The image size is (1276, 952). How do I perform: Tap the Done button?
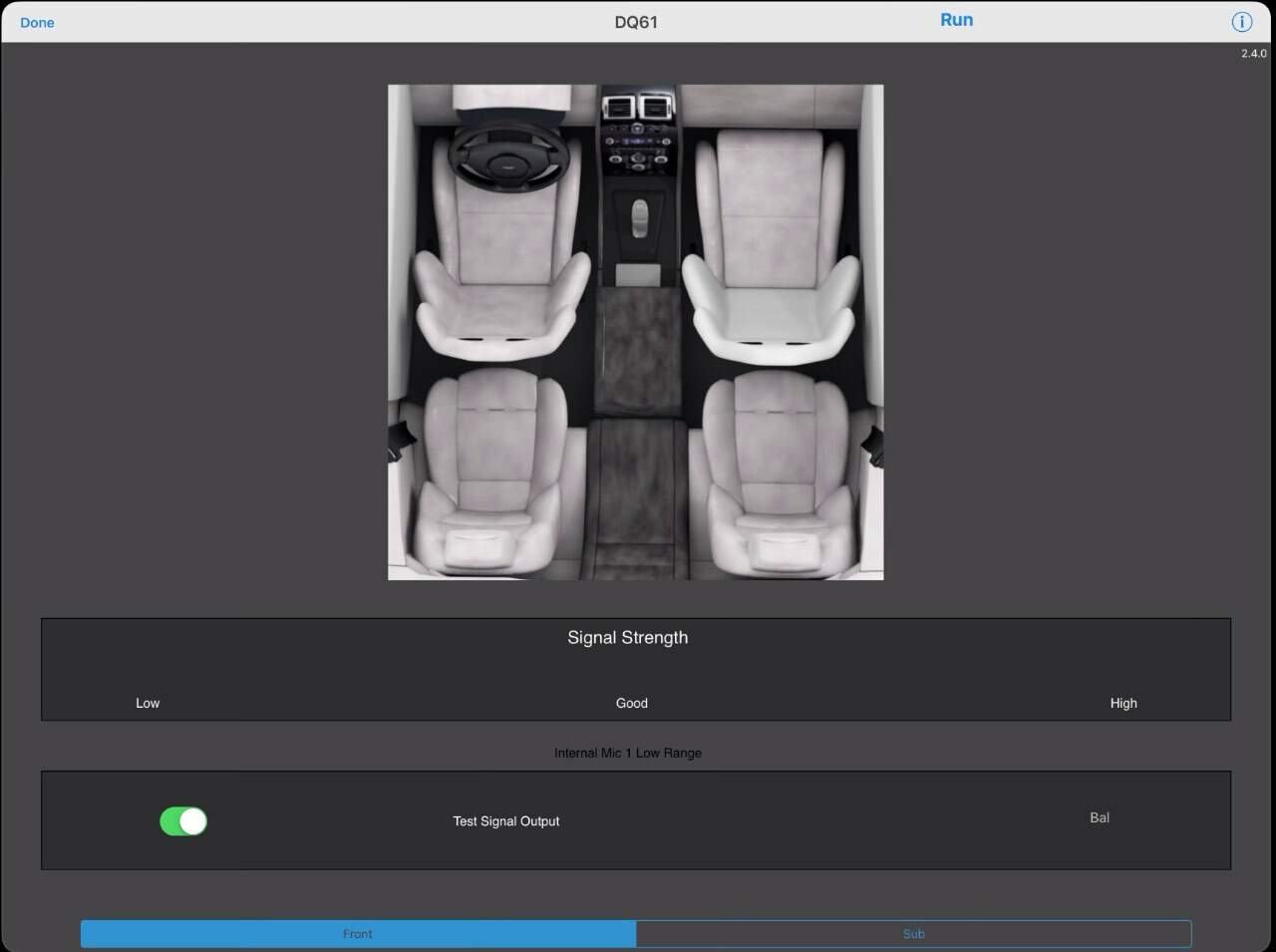(x=37, y=22)
